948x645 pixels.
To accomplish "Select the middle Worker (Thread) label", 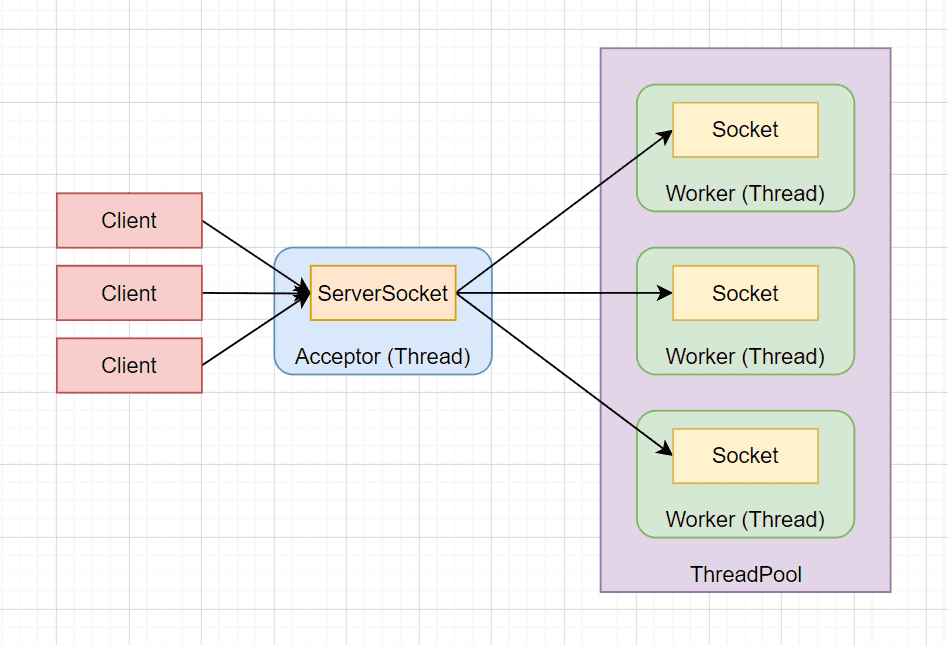I will [x=745, y=356].
